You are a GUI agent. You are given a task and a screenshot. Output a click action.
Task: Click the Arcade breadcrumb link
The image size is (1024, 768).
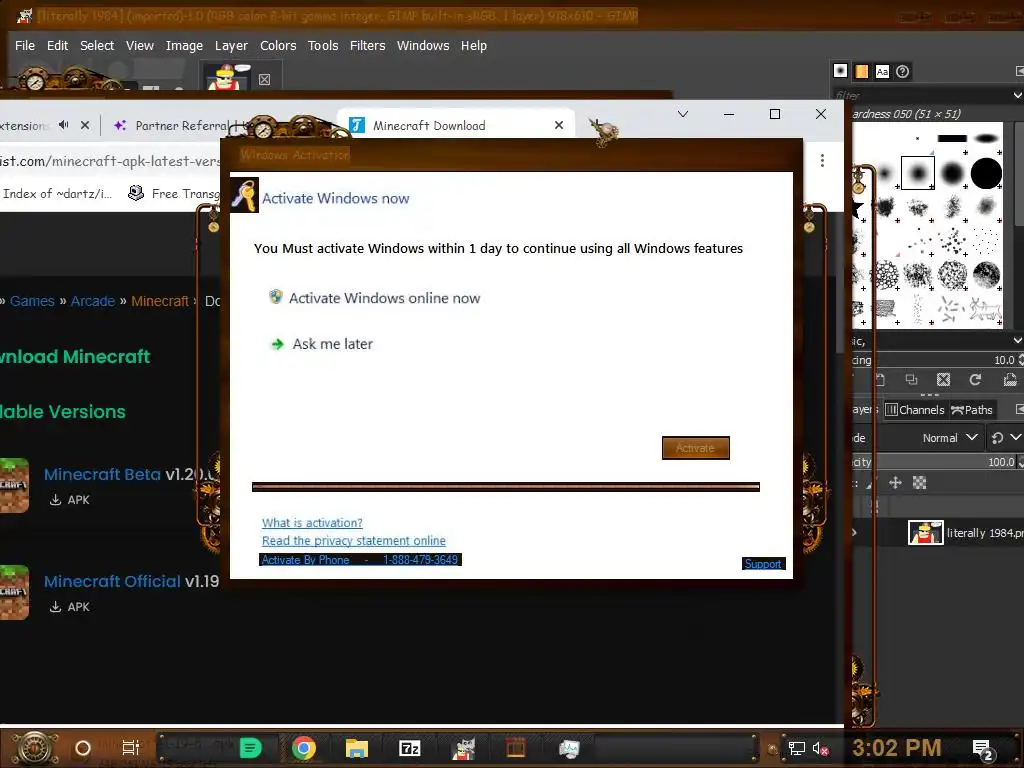point(93,301)
